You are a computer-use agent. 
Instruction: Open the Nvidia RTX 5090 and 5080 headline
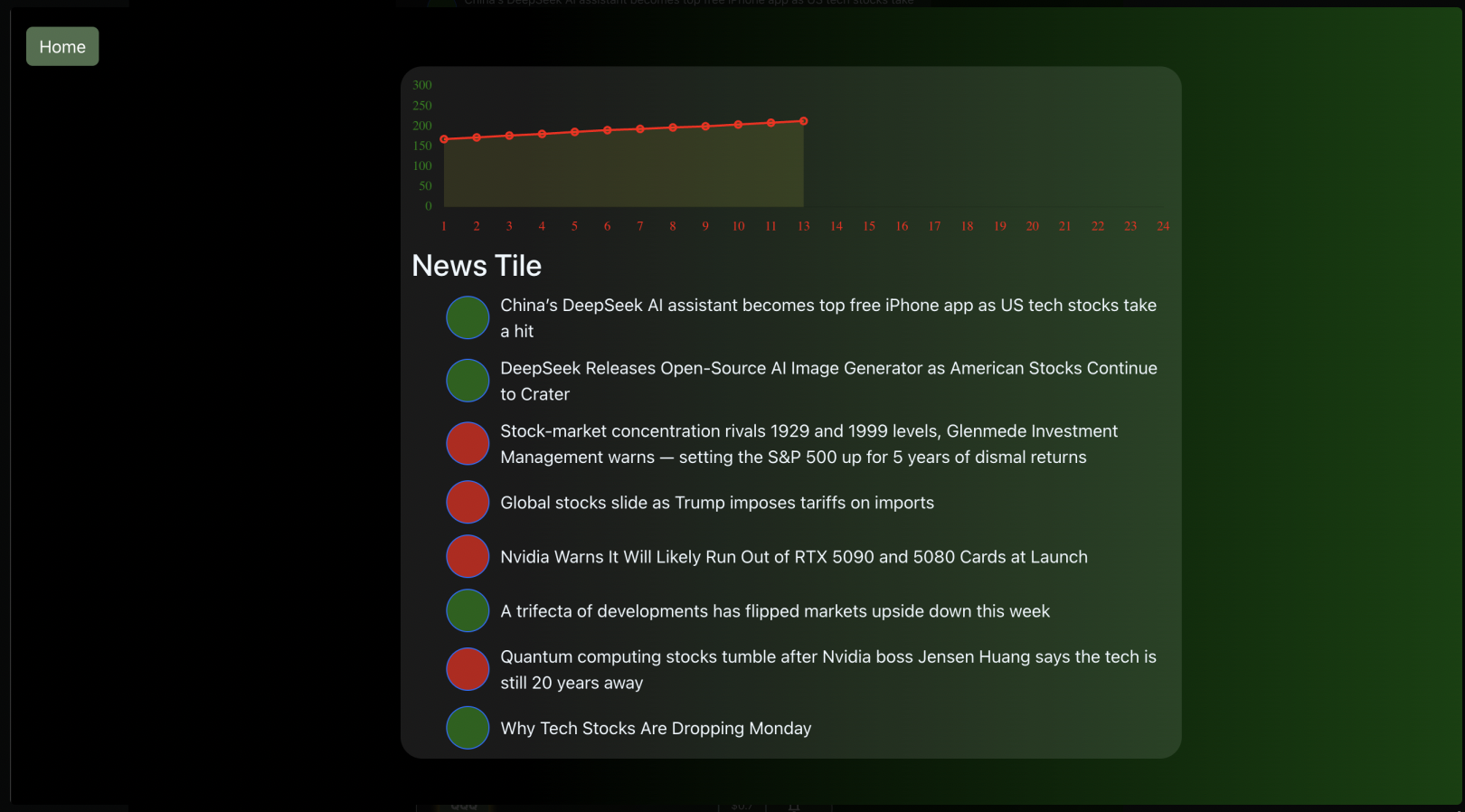point(794,557)
